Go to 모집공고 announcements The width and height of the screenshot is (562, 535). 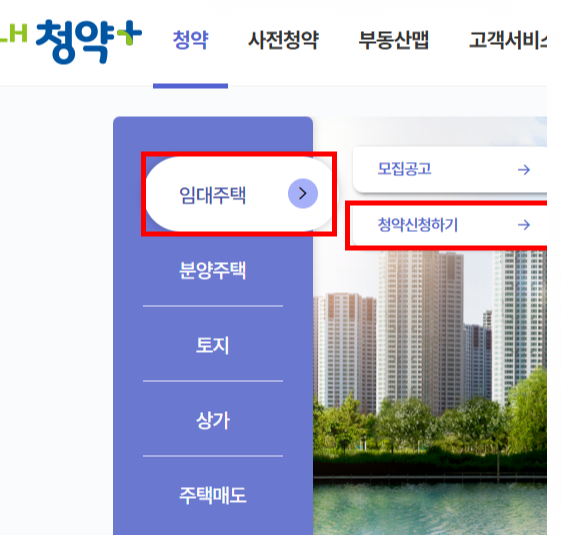click(450, 169)
